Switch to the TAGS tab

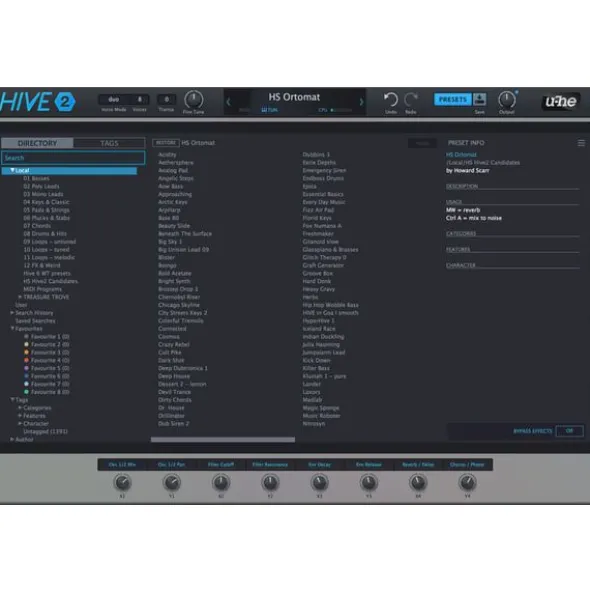tap(109, 143)
